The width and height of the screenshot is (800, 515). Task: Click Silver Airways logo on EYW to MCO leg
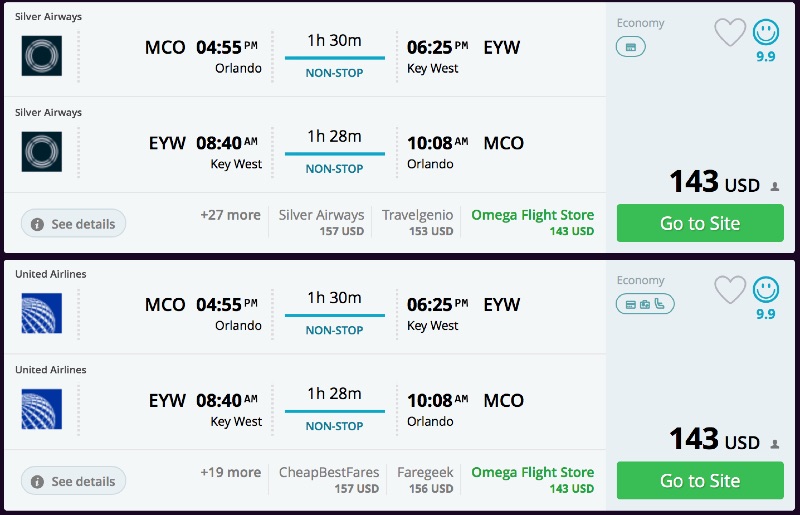click(42, 152)
